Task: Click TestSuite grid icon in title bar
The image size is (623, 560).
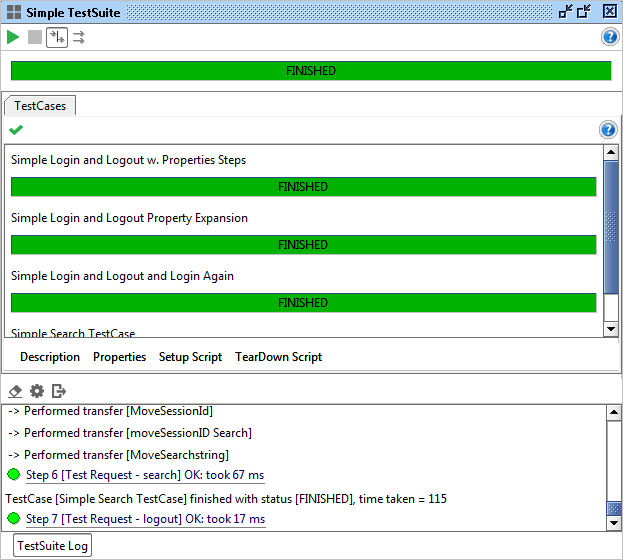Action: [14, 12]
